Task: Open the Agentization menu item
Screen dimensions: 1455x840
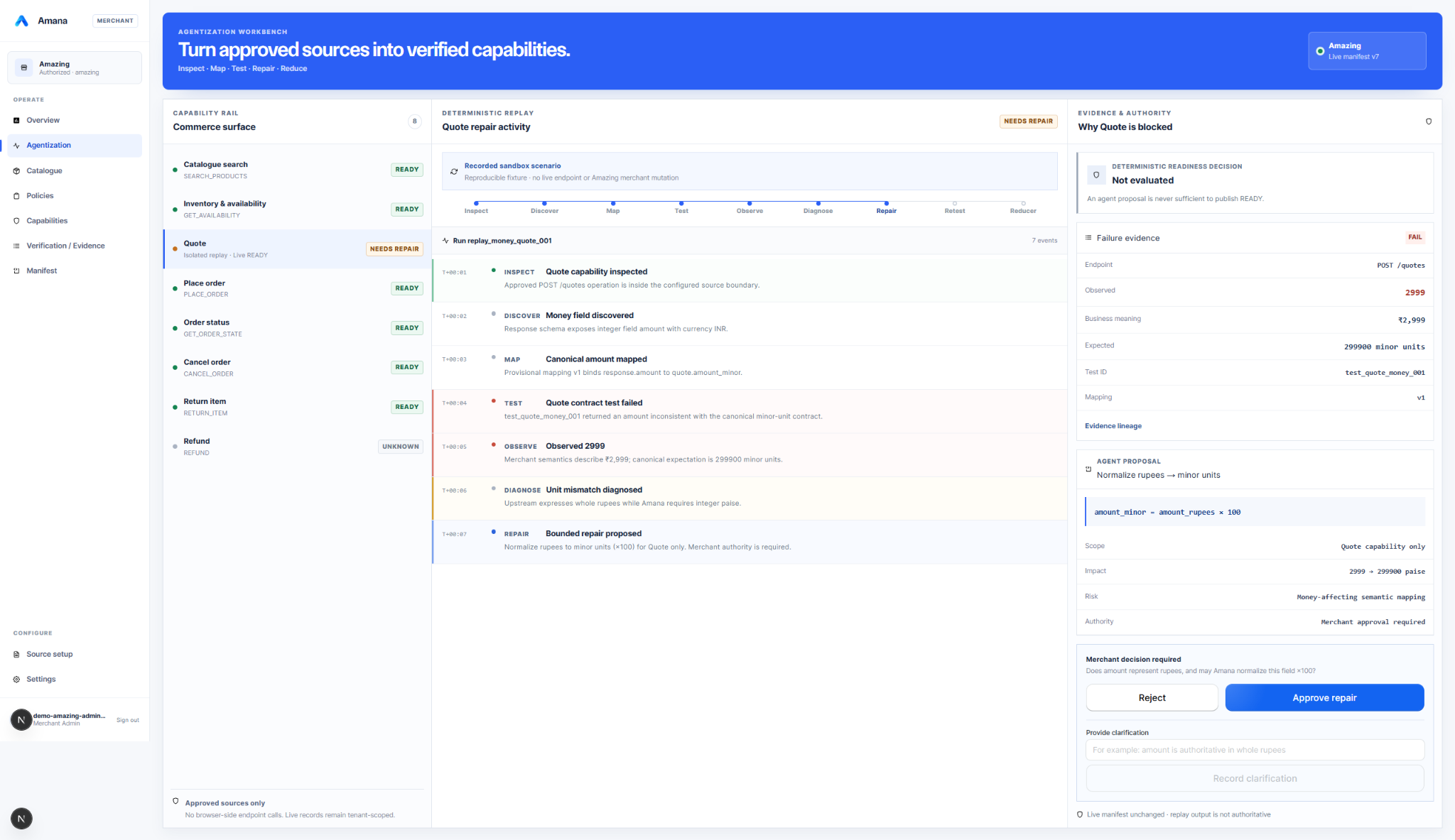Action: pyautogui.click(x=75, y=146)
